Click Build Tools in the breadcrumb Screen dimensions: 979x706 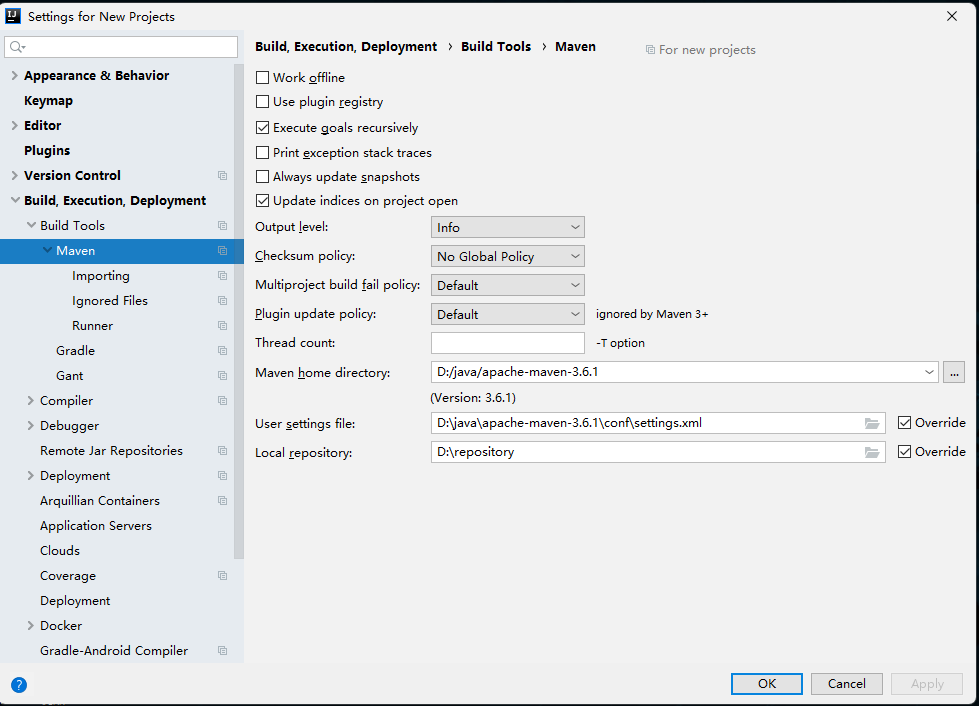(x=496, y=46)
